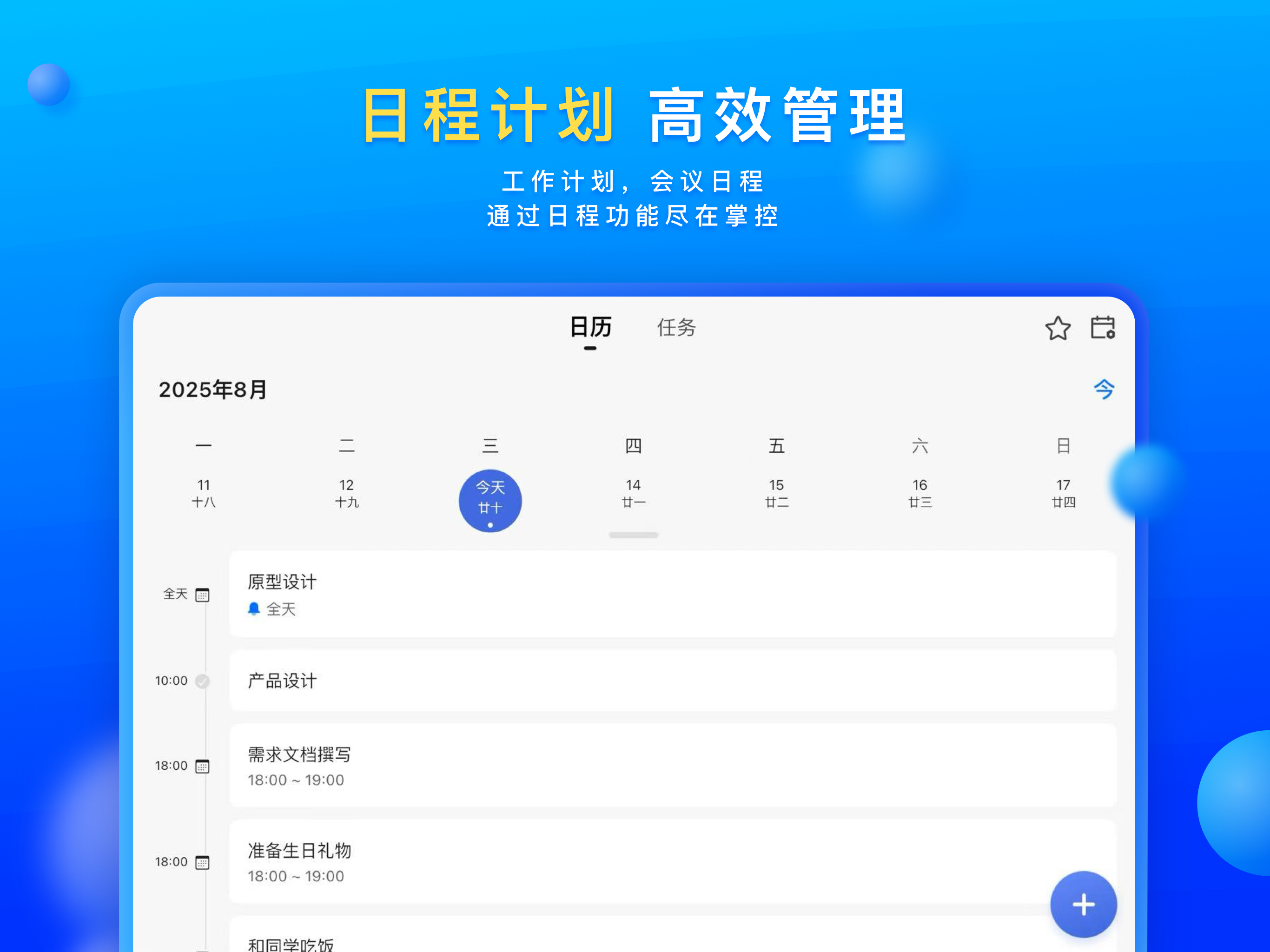Click the 四 weekday header
The width and height of the screenshot is (1270, 952).
pyautogui.click(x=633, y=446)
